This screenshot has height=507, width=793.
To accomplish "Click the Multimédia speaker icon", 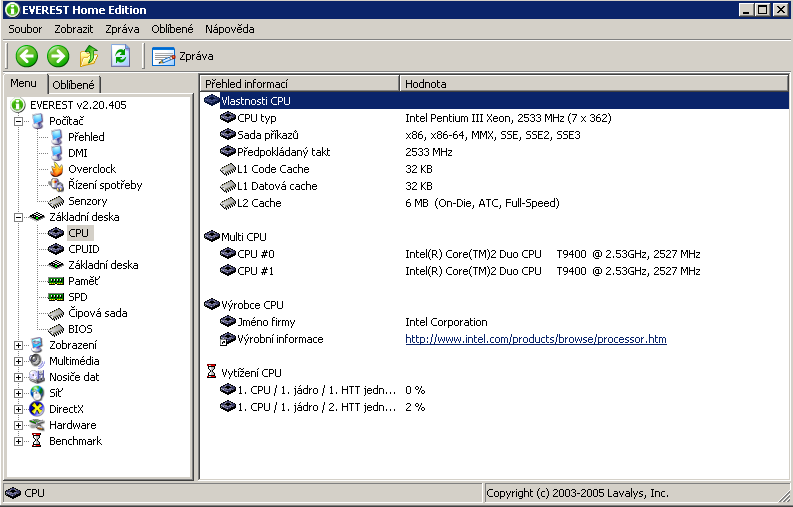I will click(36, 361).
